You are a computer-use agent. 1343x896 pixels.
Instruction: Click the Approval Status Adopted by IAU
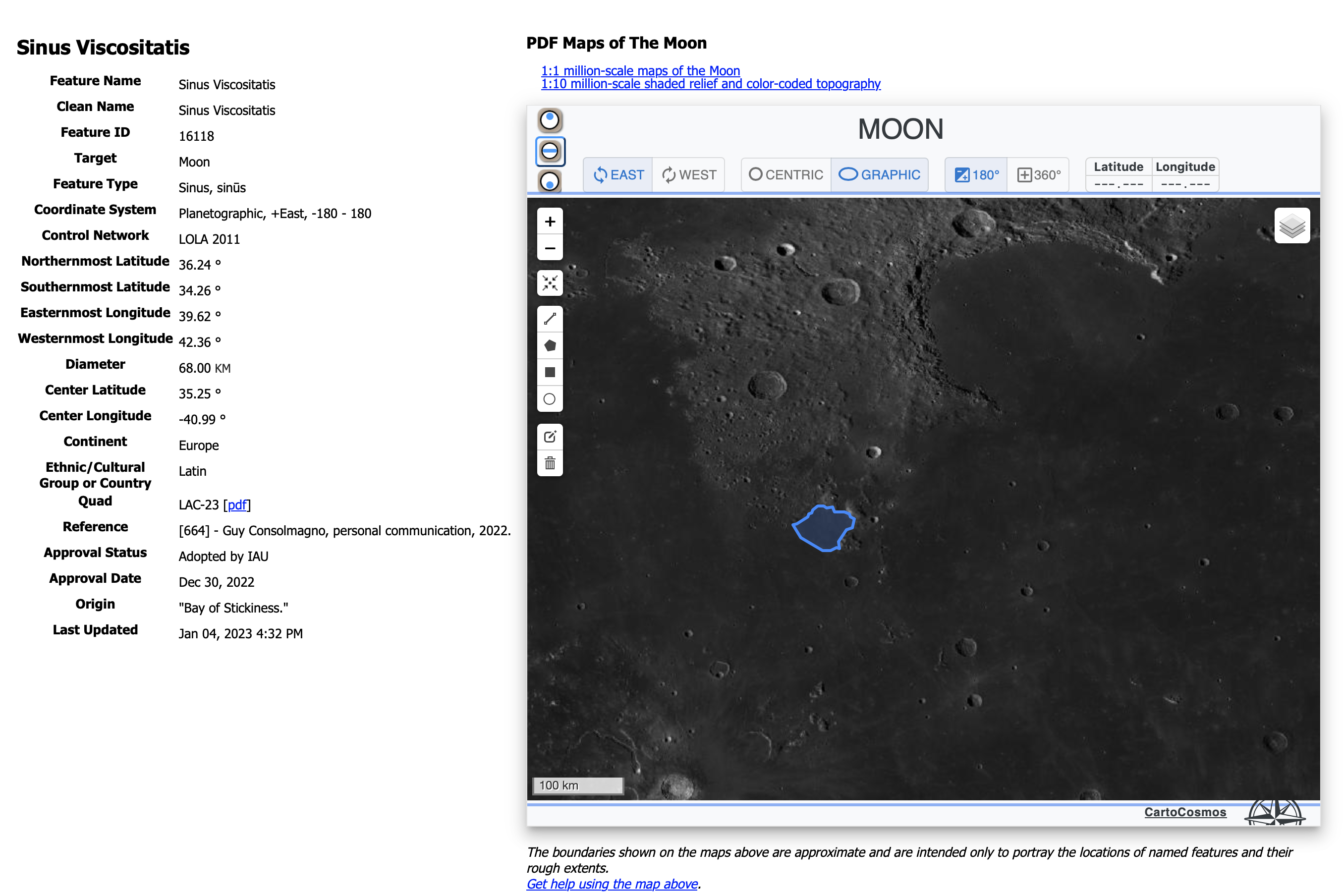tap(224, 557)
